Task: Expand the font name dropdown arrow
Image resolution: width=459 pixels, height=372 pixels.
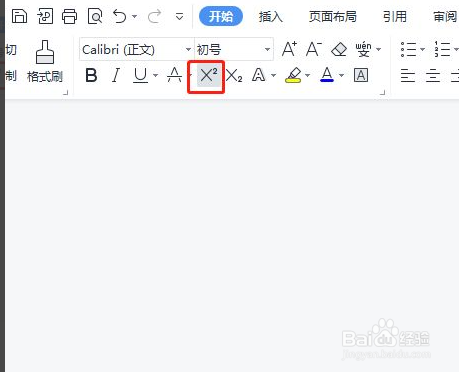Action: [x=188, y=50]
